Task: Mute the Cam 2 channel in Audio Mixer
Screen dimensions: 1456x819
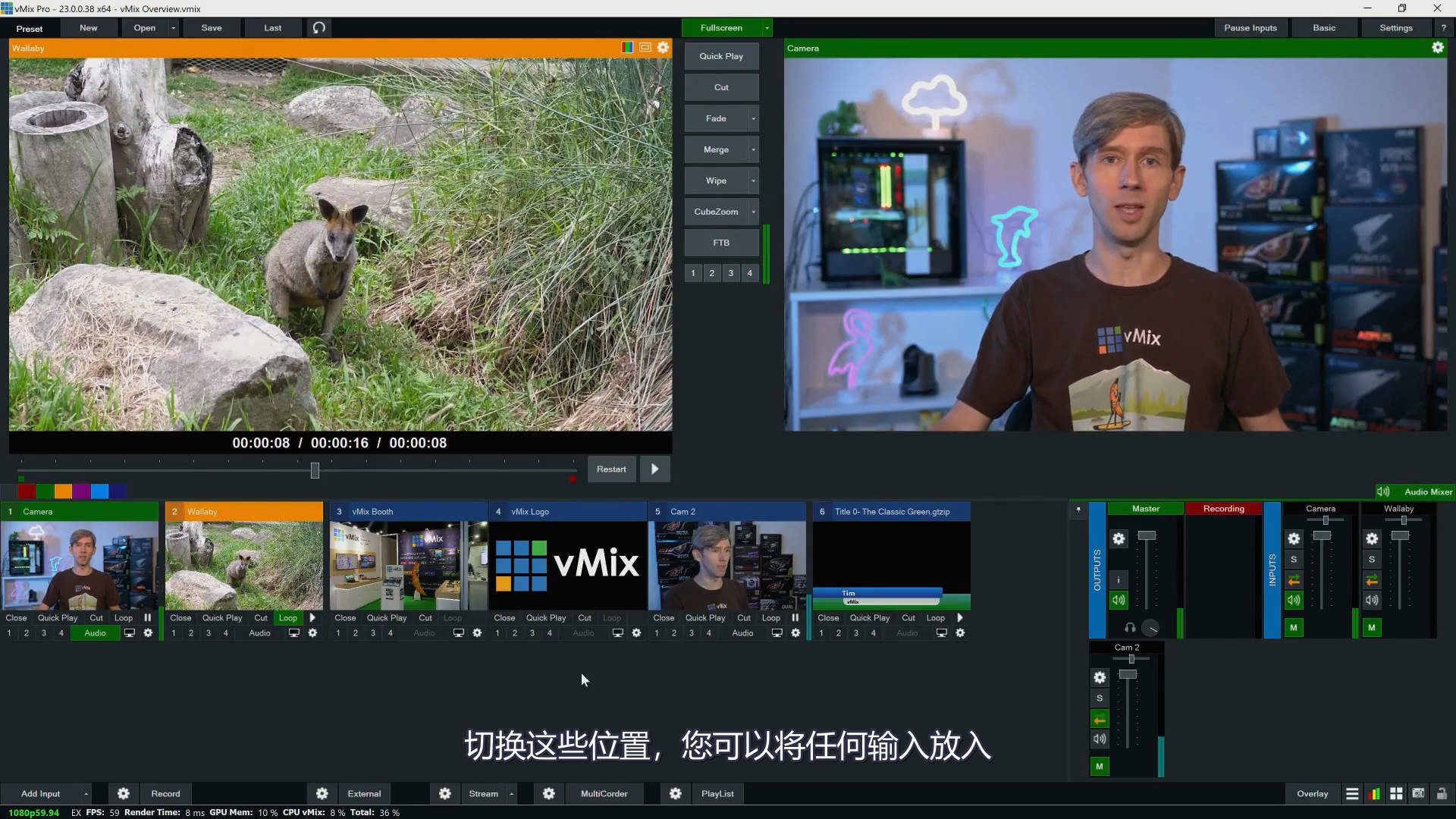Action: (x=1100, y=767)
